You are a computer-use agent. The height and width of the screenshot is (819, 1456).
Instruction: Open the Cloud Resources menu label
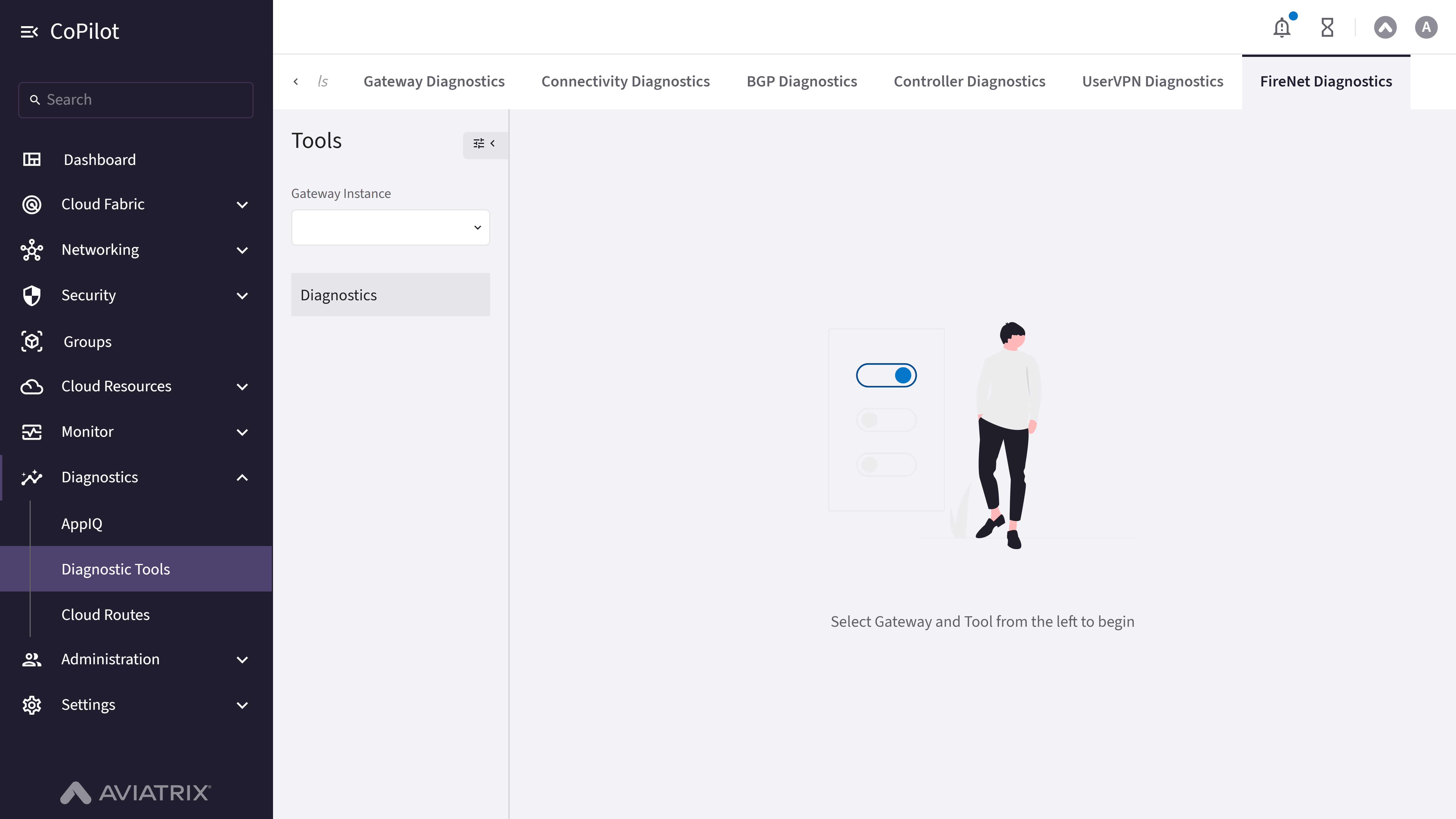[x=116, y=386]
